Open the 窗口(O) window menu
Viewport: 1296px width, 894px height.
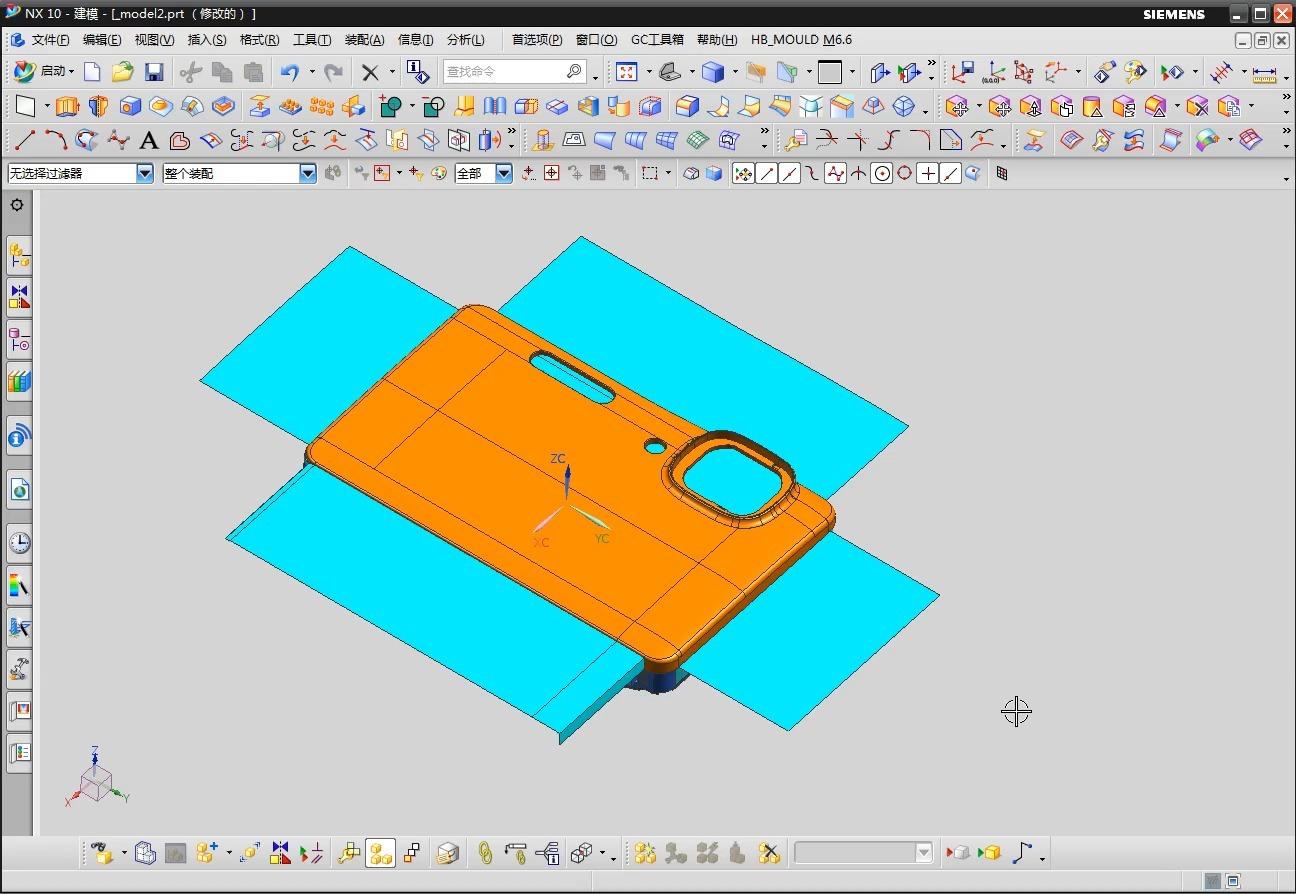tap(597, 40)
